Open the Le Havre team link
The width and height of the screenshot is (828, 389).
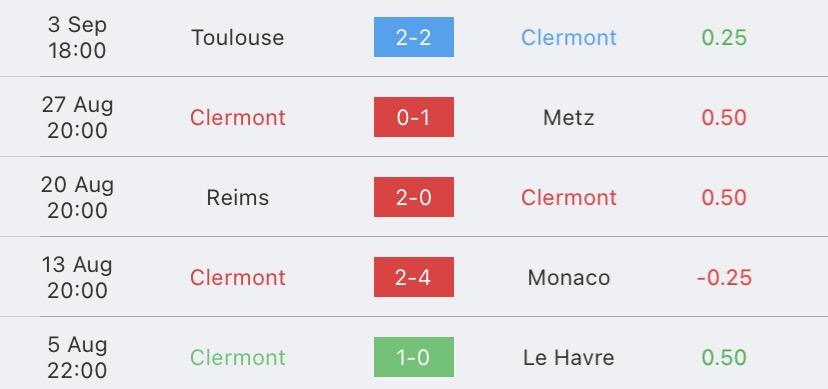tap(569, 358)
